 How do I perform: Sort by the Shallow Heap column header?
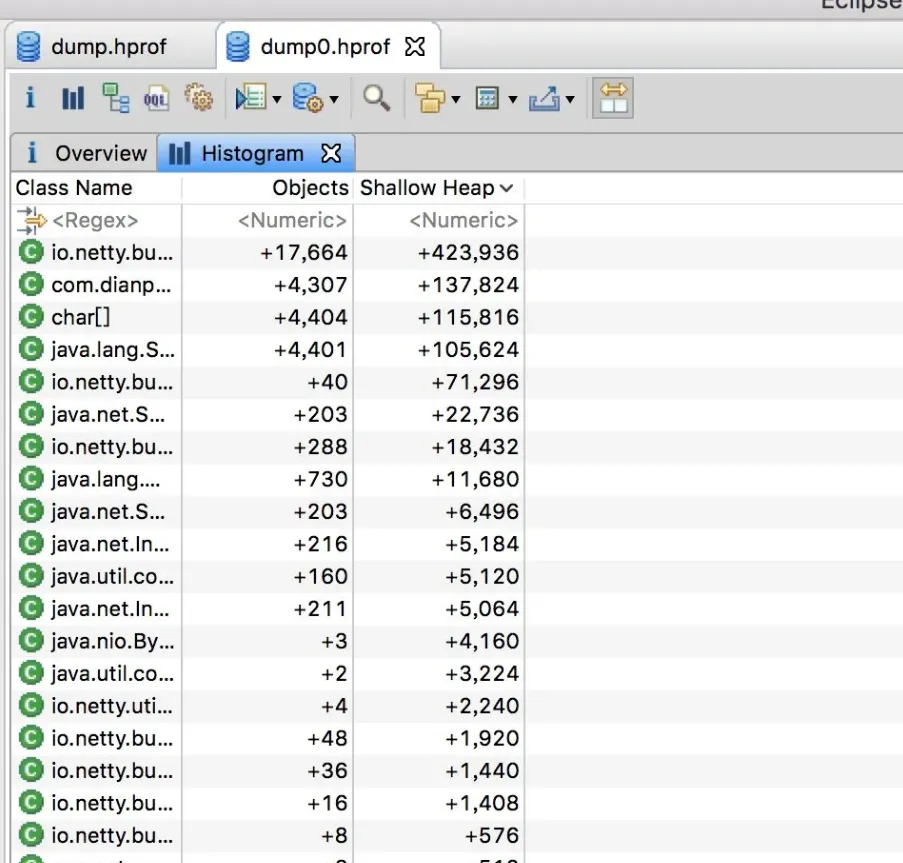438,188
